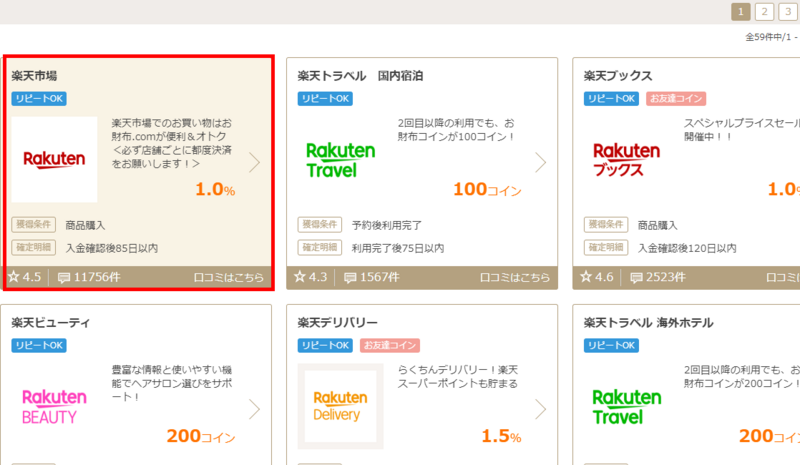800x465 pixels.
Task: Click the star rating 4.6 icon on 楽天ブックス
Action: [586, 277]
